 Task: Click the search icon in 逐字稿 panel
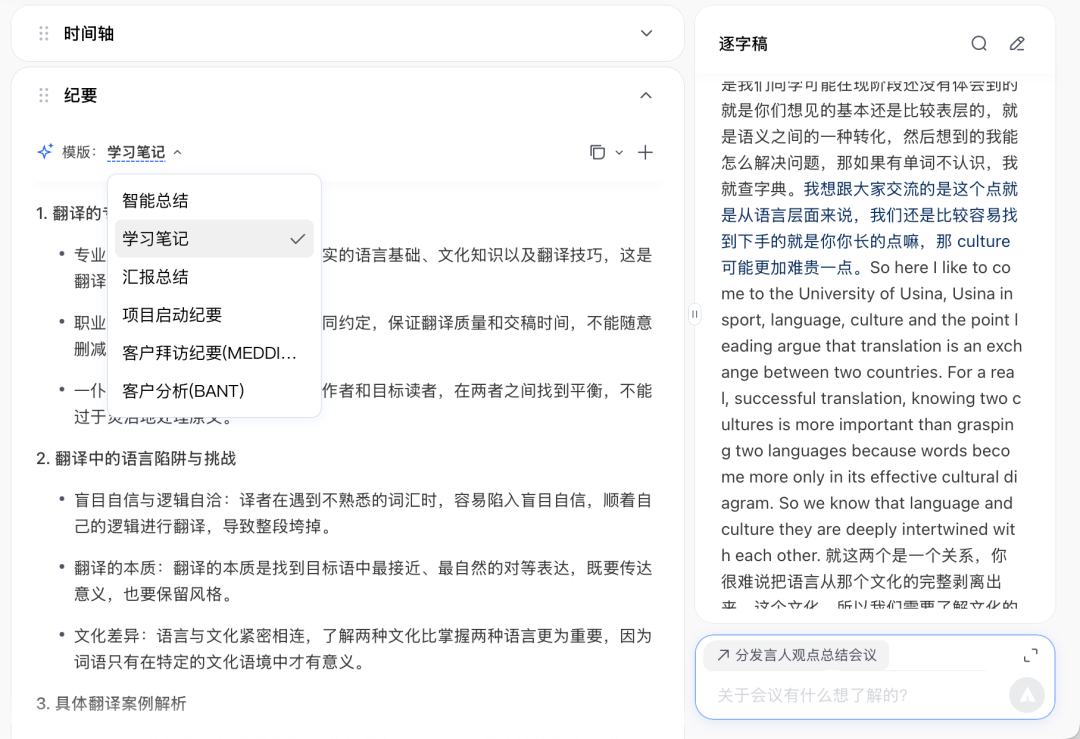979,44
